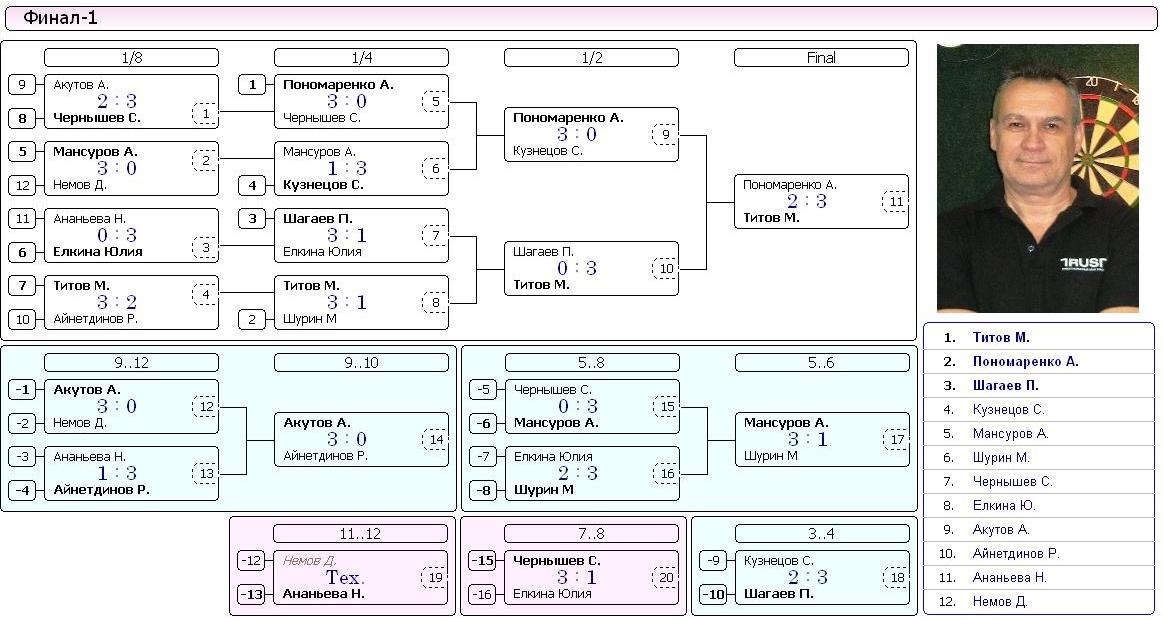1163x620 pixels.
Task: Select seed 3 box beside Шагаев П.
Action: 252,219
